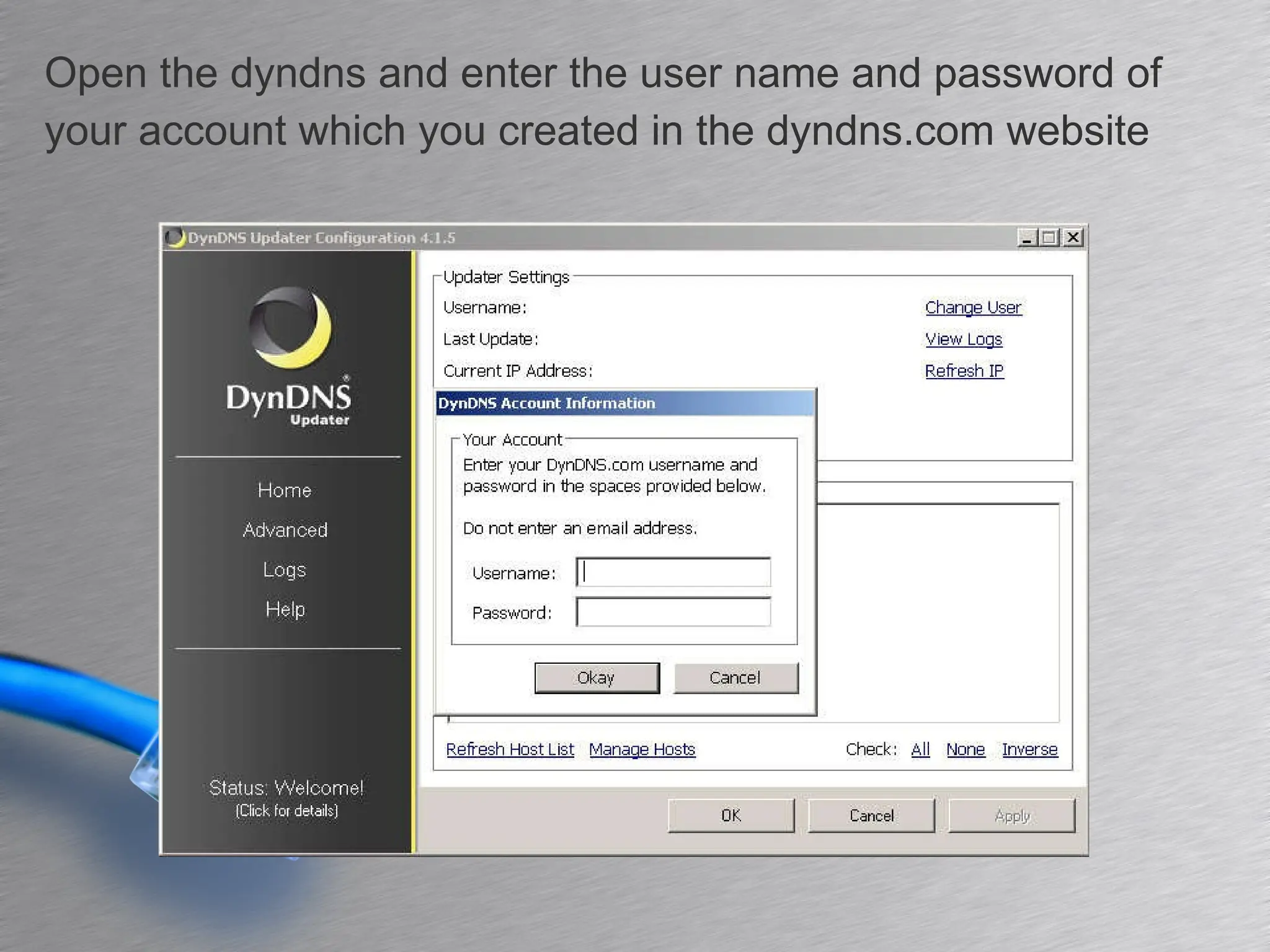Click the Refresh IP link
The width and height of the screenshot is (1270, 952).
(964, 371)
